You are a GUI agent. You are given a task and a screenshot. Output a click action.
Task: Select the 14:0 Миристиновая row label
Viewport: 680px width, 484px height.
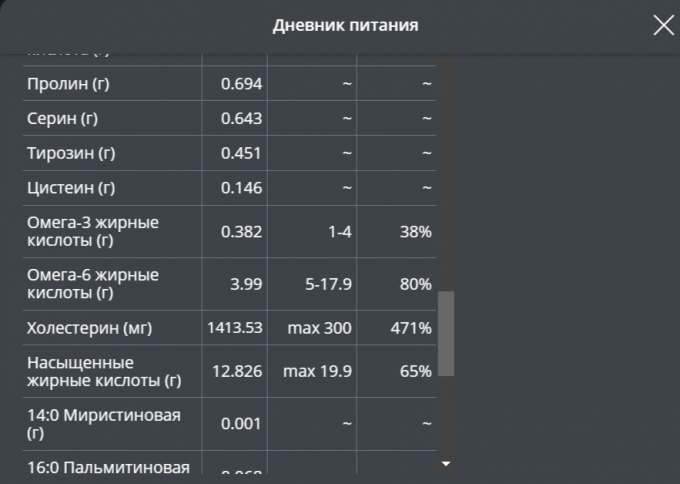click(x=104, y=423)
